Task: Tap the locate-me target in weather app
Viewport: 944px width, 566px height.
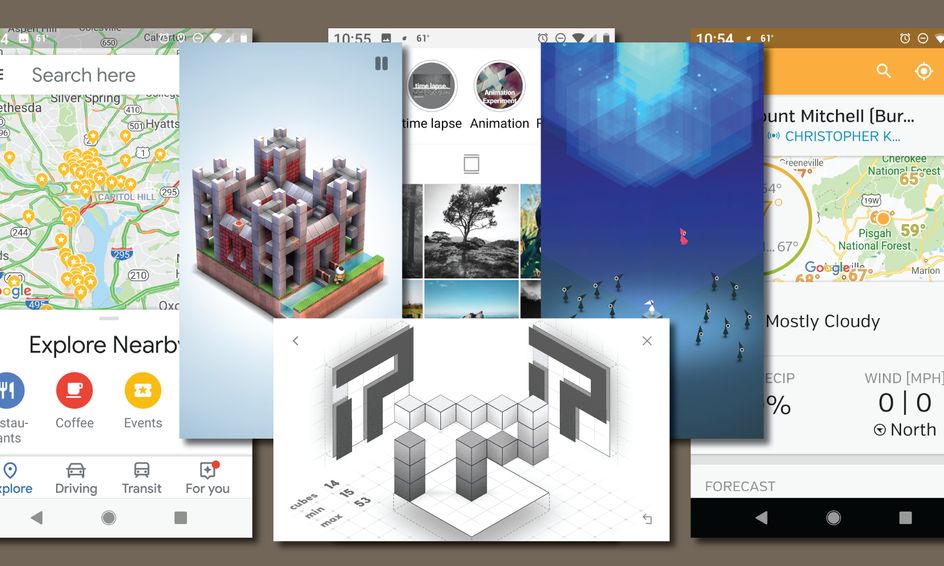Action: 924,71
